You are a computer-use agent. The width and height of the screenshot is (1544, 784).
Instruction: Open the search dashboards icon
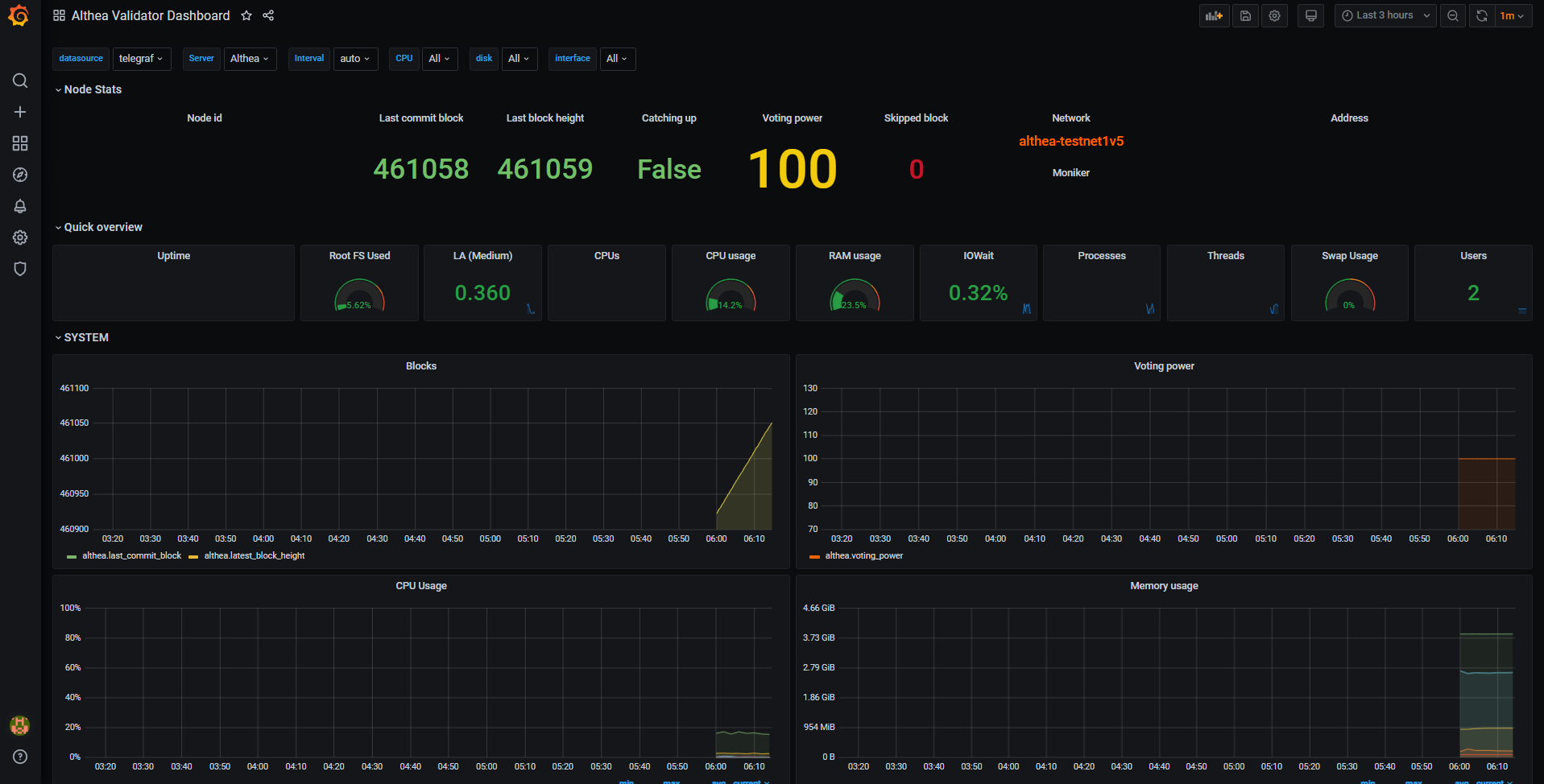[x=20, y=80]
